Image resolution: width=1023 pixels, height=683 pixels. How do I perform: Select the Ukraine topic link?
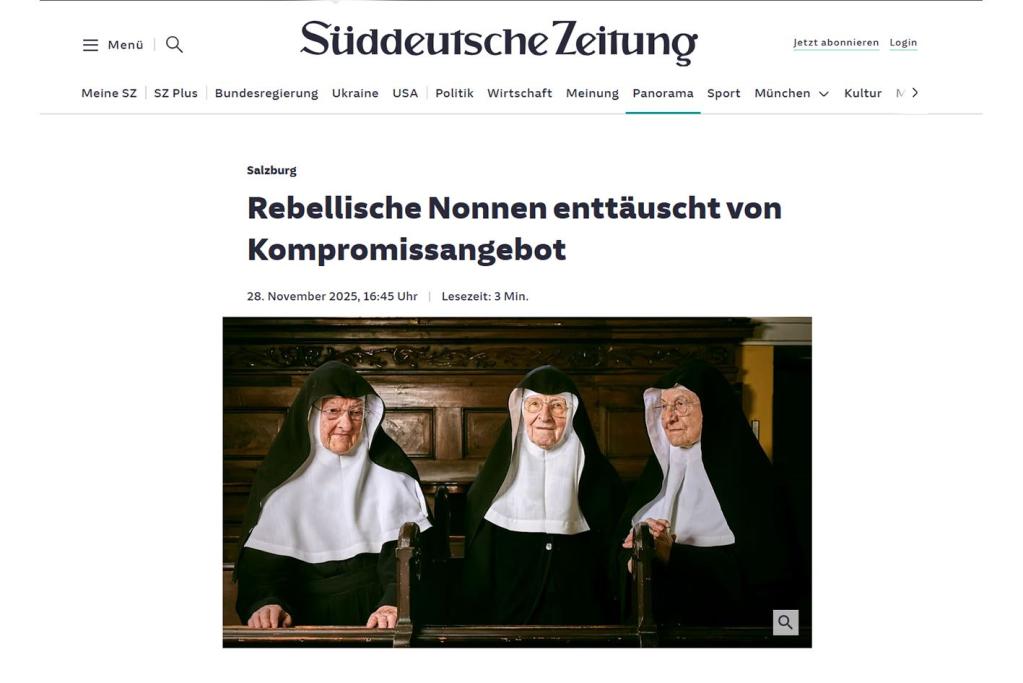click(355, 93)
